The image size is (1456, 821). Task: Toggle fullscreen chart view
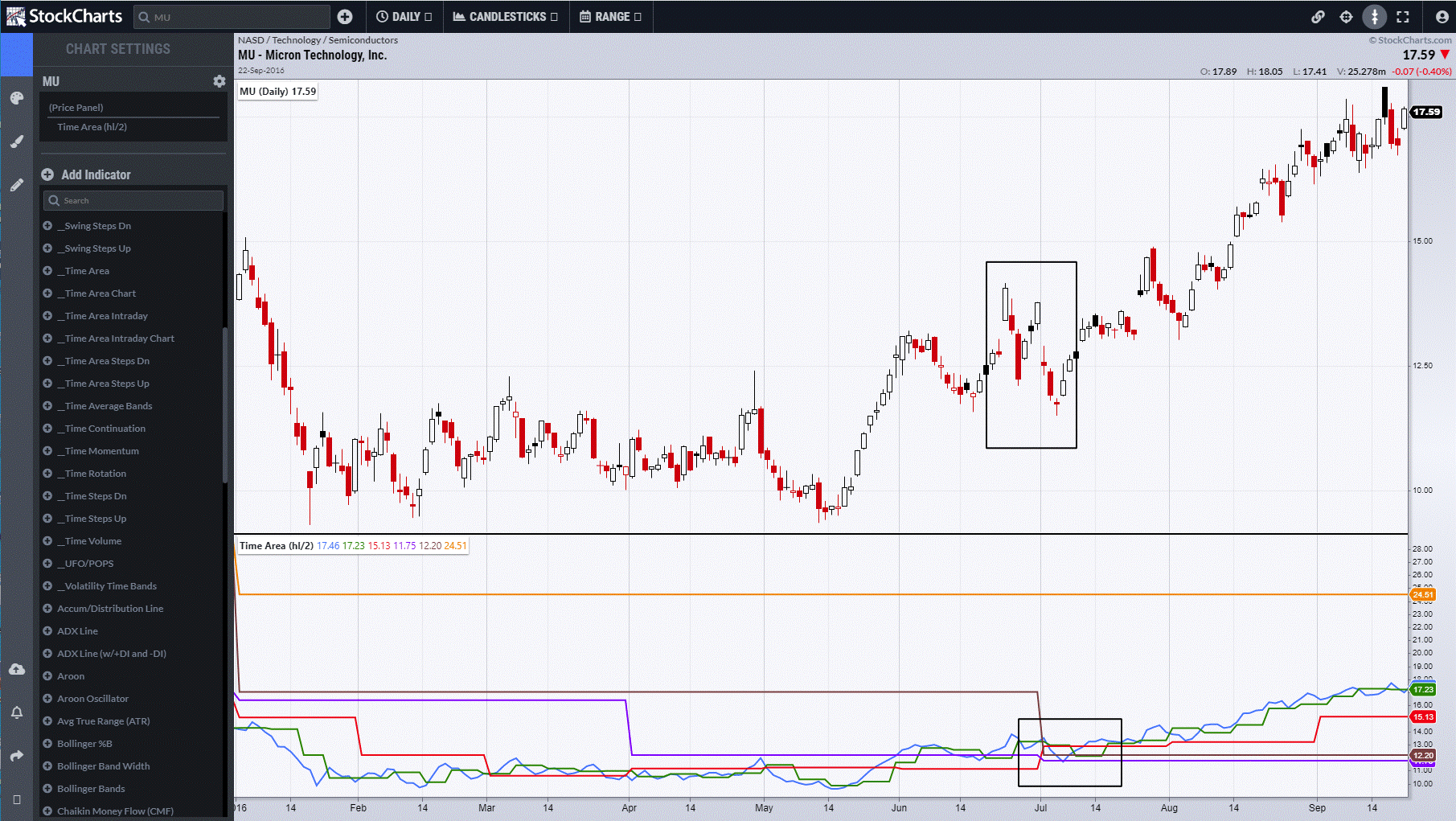coord(1403,17)
